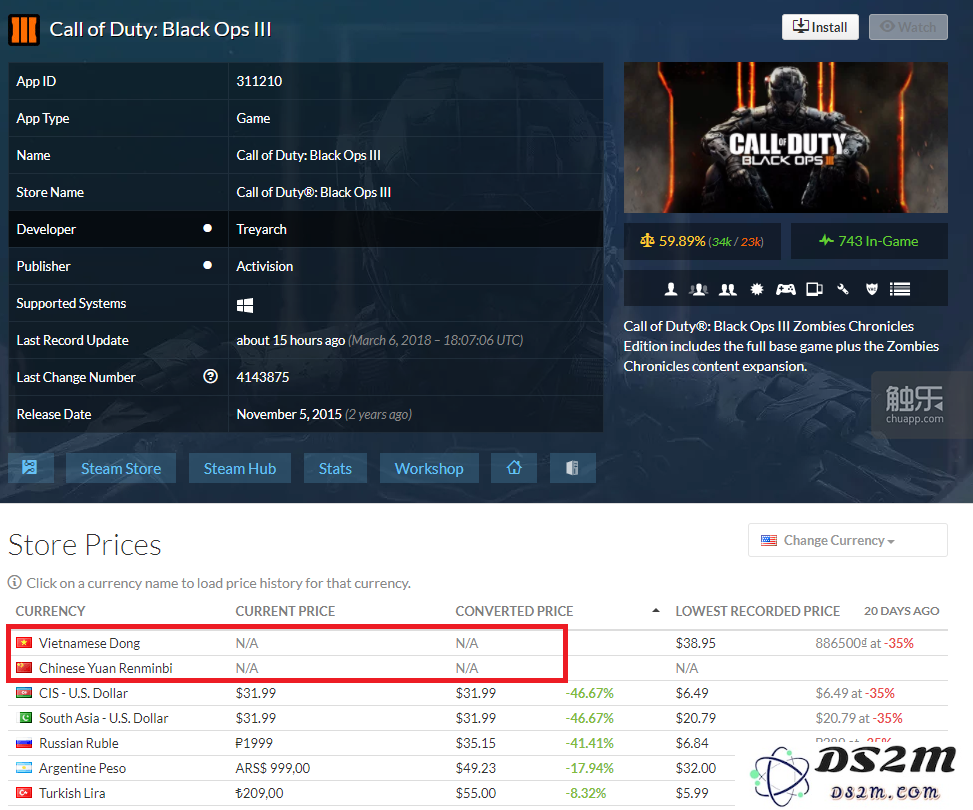
Task: Open the Steam Store link
Action: [x=121, y=468]
